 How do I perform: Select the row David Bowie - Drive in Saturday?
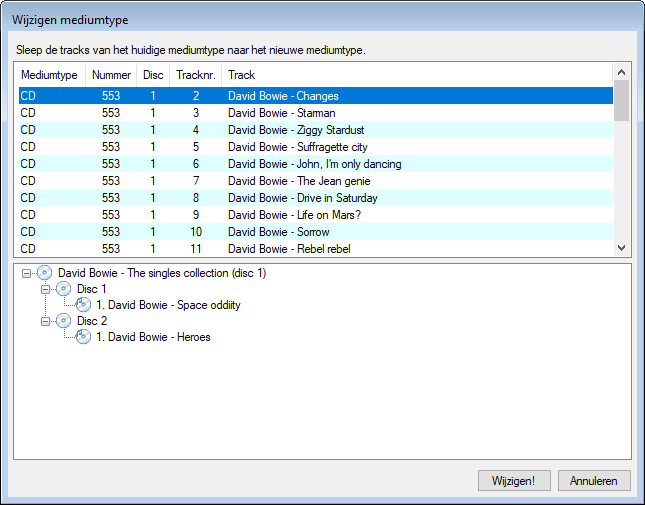coord(316,198)
